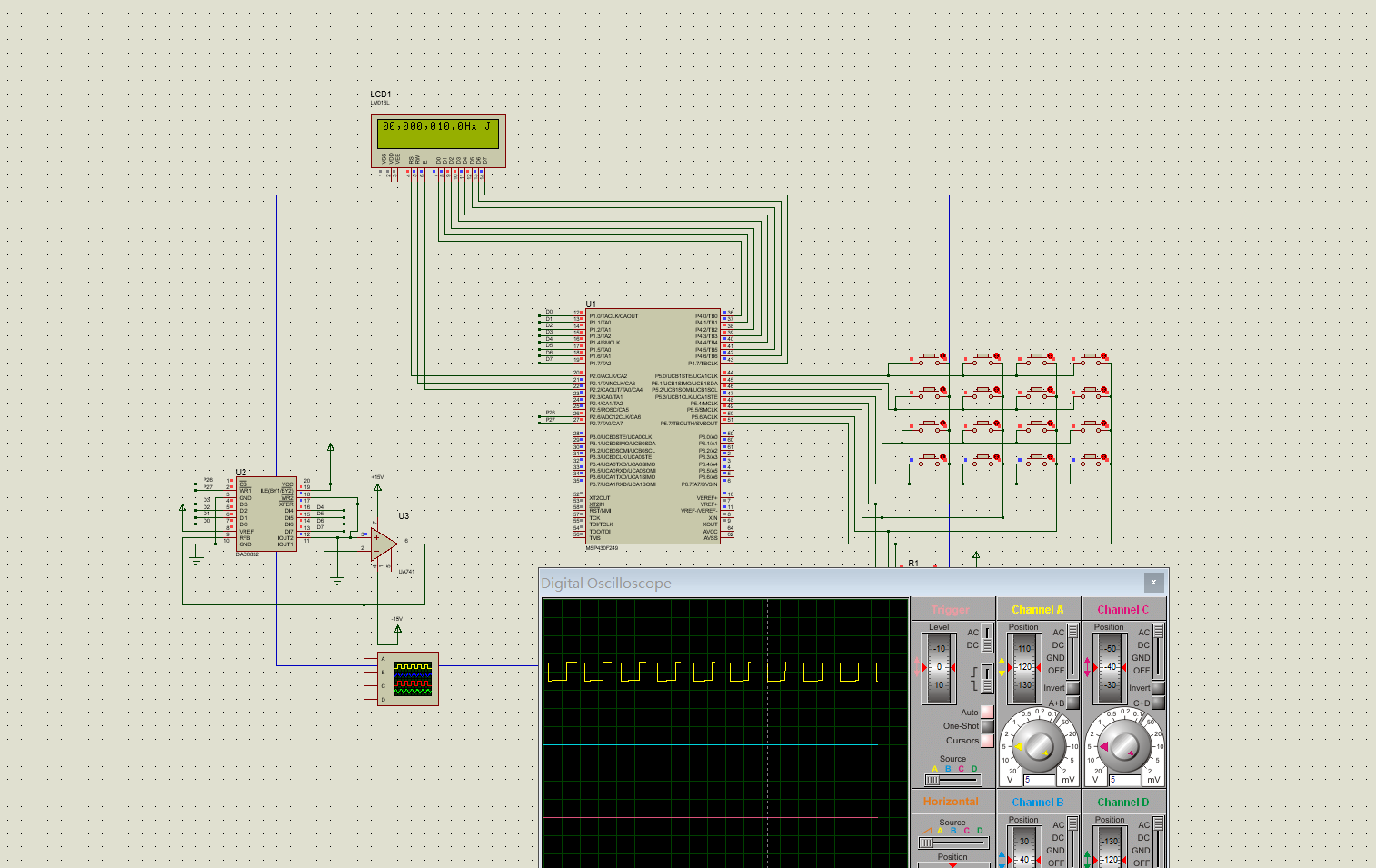Toggle the Trigger Auto button
The image size is (1376, 868).
(986, 712)
